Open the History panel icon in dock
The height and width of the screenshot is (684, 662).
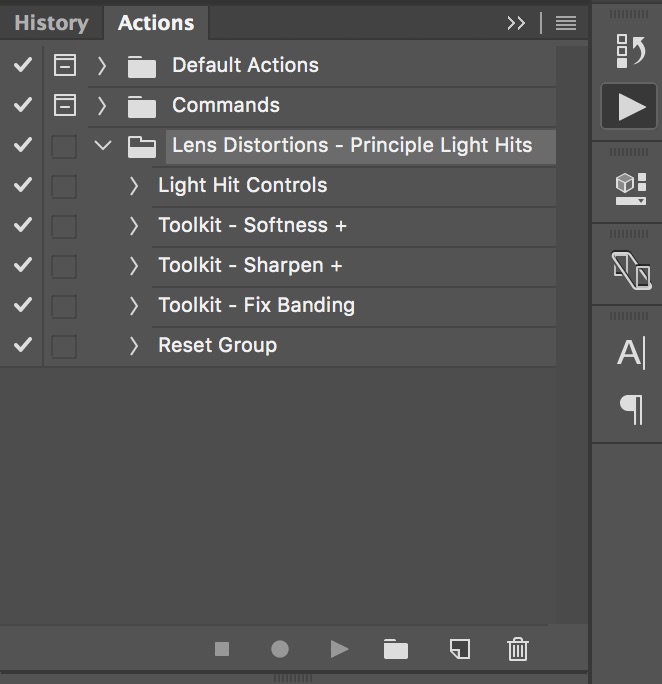click(630, 51)
